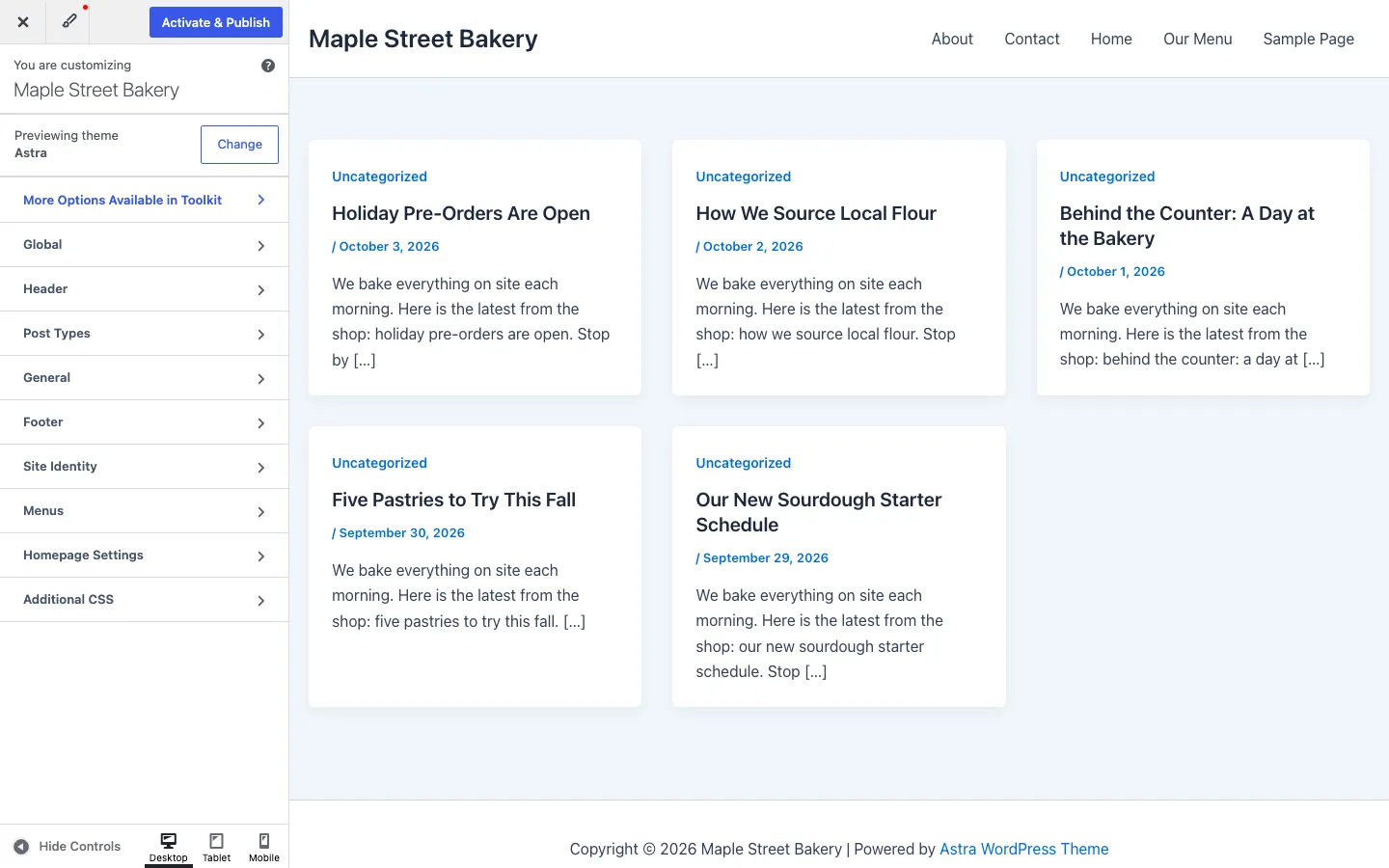Image resolution: width=1389 pixels, height=868 pixels.
Task: Expand the Global section
Action: click(145, 245)
